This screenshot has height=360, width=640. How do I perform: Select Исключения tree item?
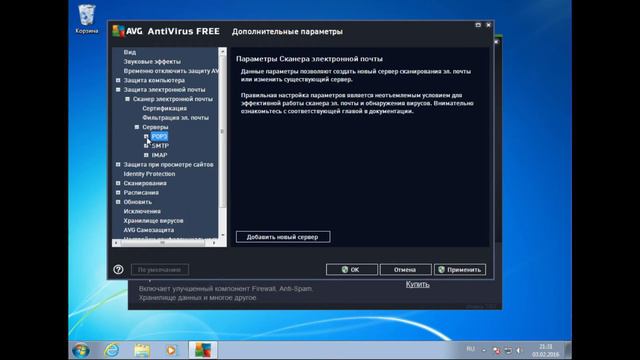point(142,211)
